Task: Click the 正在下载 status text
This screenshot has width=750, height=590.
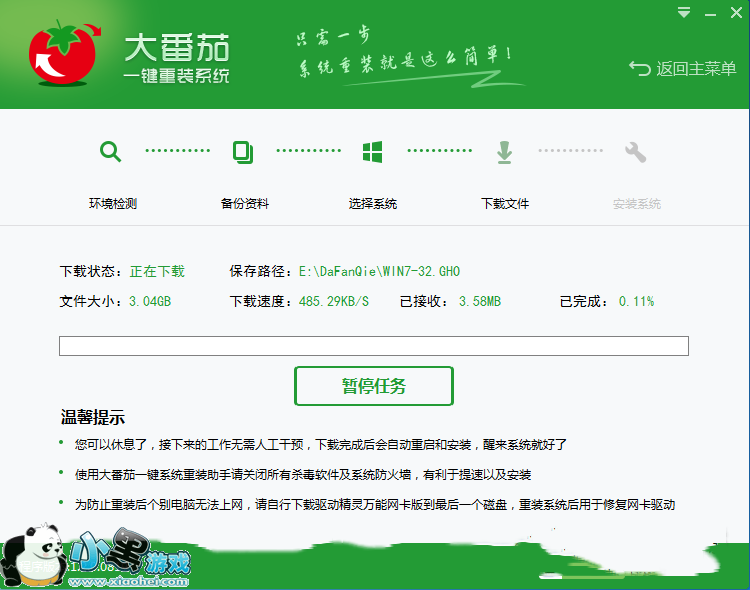Action: [157, 271]
